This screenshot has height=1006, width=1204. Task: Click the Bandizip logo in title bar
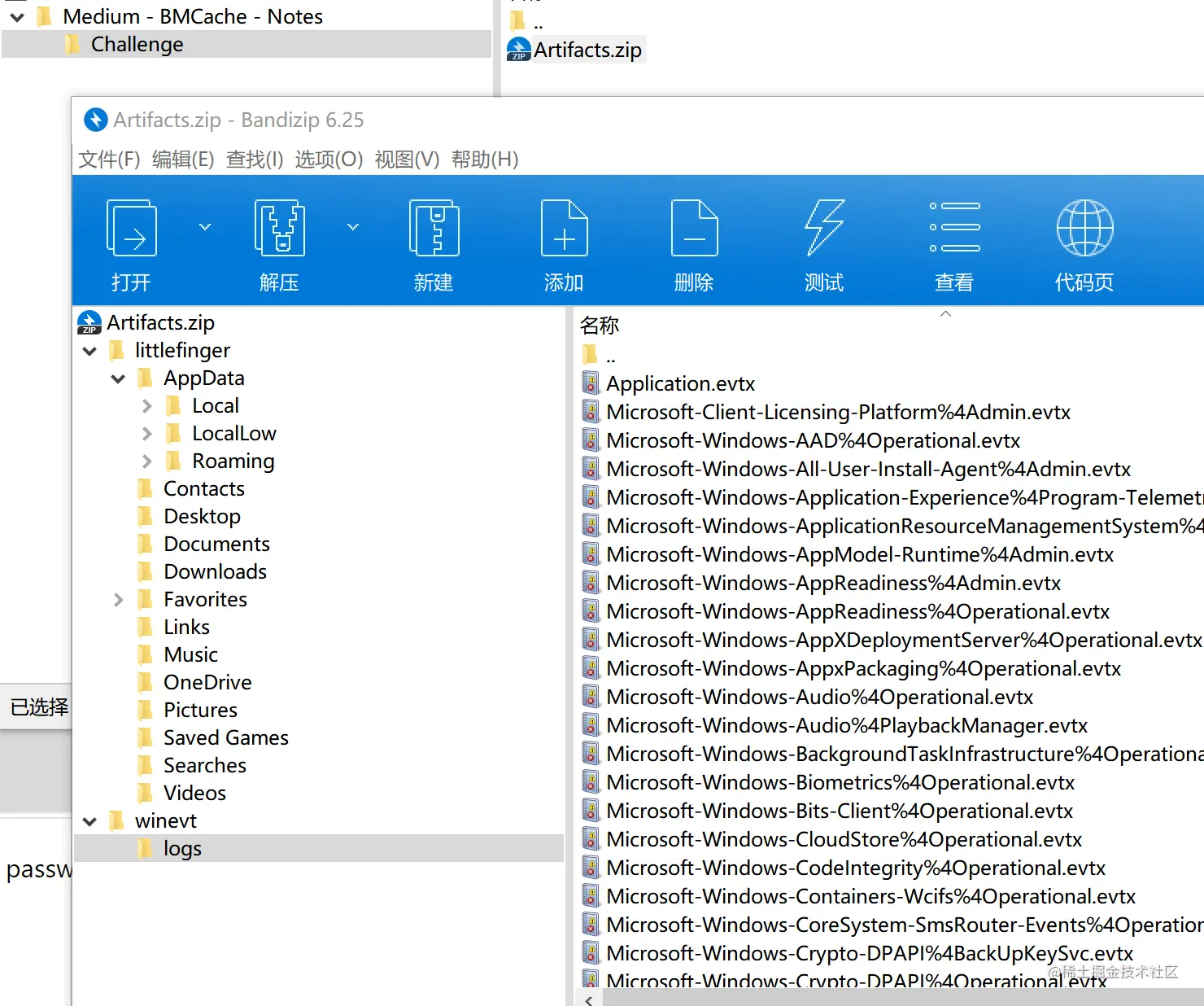coord(96,120)
